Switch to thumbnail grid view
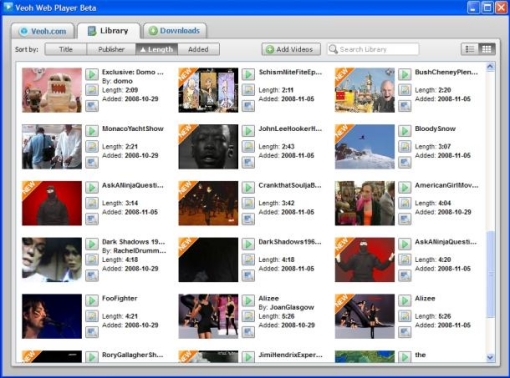510x378 pixels. pyautogui.click(x=487, y=49)
